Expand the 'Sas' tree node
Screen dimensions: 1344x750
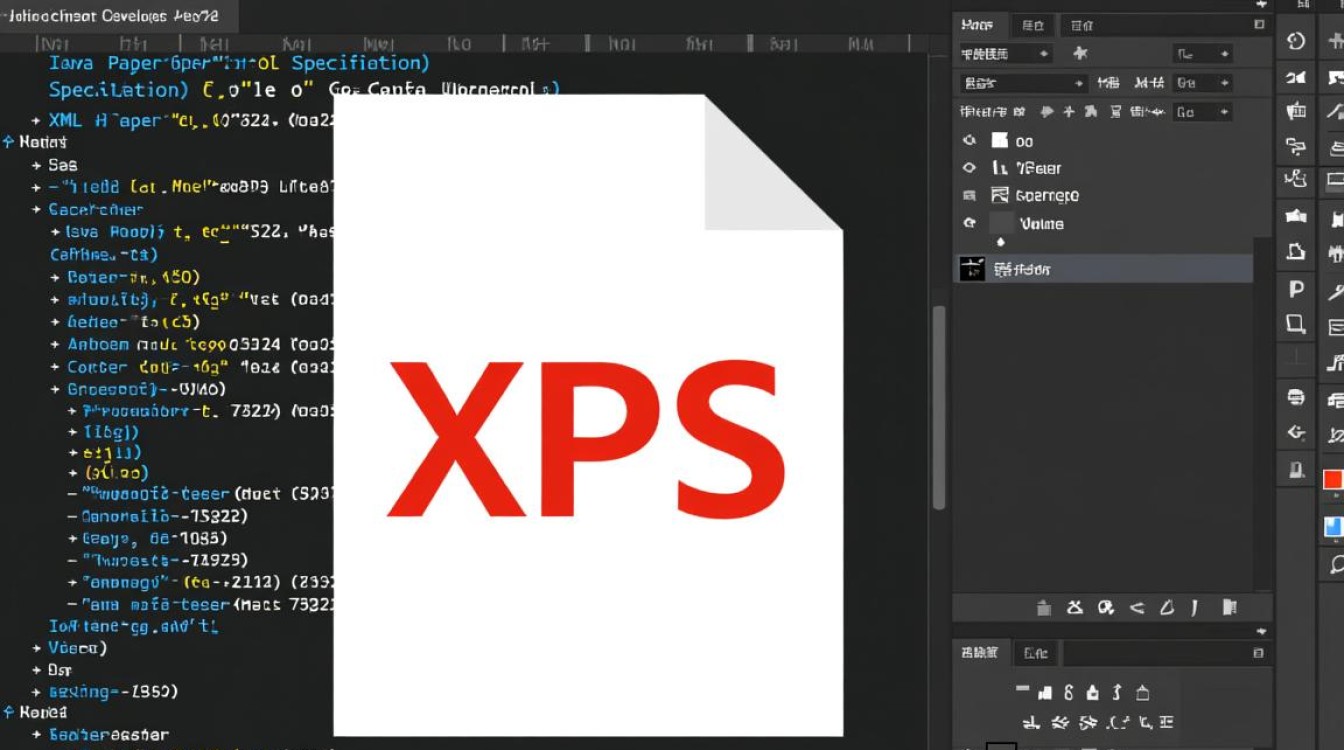coord(37,165)
